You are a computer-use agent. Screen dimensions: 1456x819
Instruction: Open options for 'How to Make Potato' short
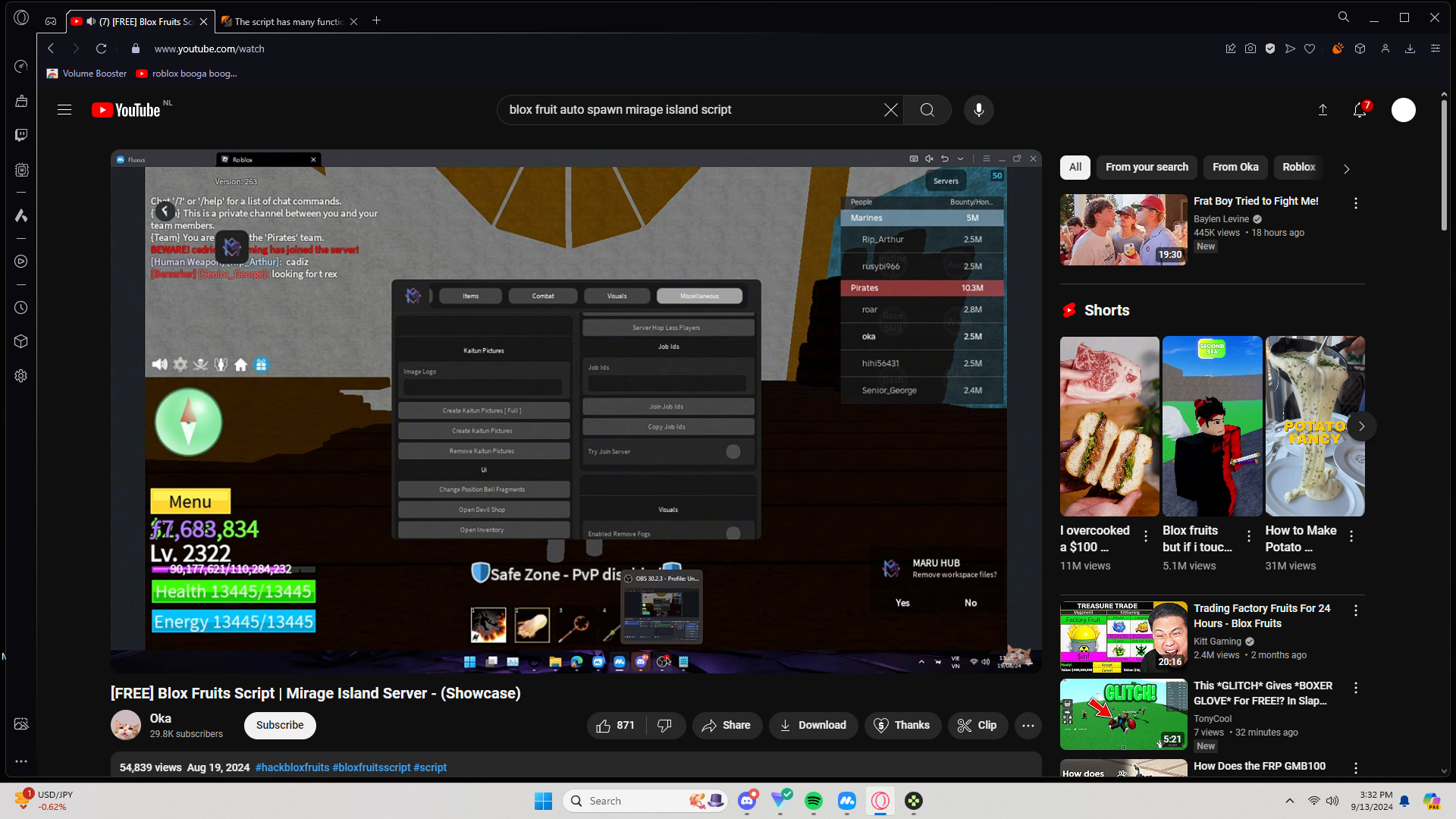pyautogui.click(x=1351, y=535)
